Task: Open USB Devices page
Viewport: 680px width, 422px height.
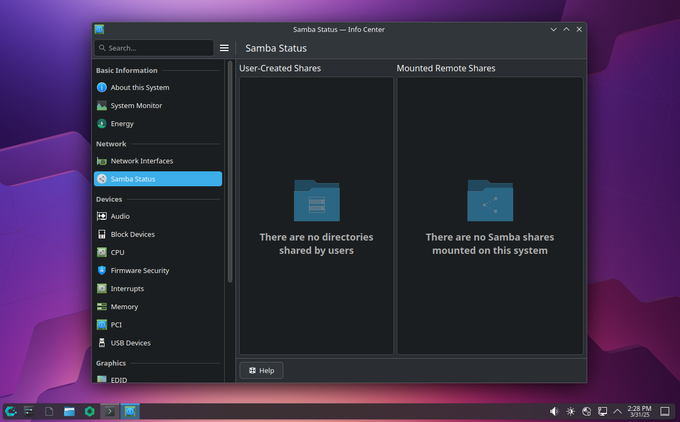Action: click(158, 343)
